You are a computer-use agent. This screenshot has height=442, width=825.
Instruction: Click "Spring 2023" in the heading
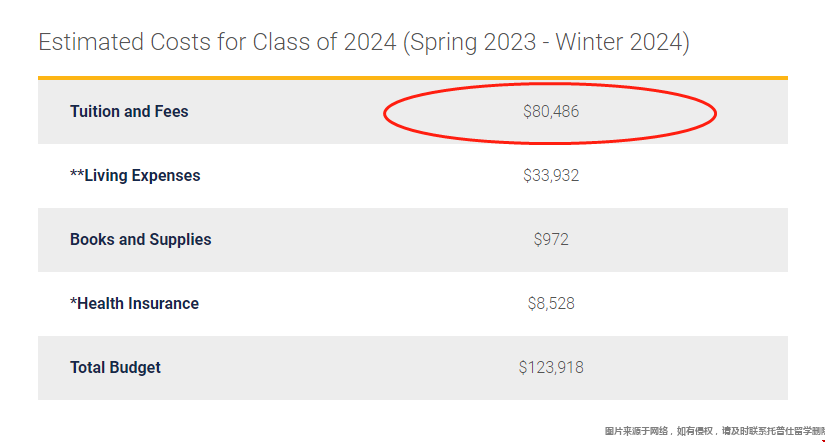tap(472, 43)
